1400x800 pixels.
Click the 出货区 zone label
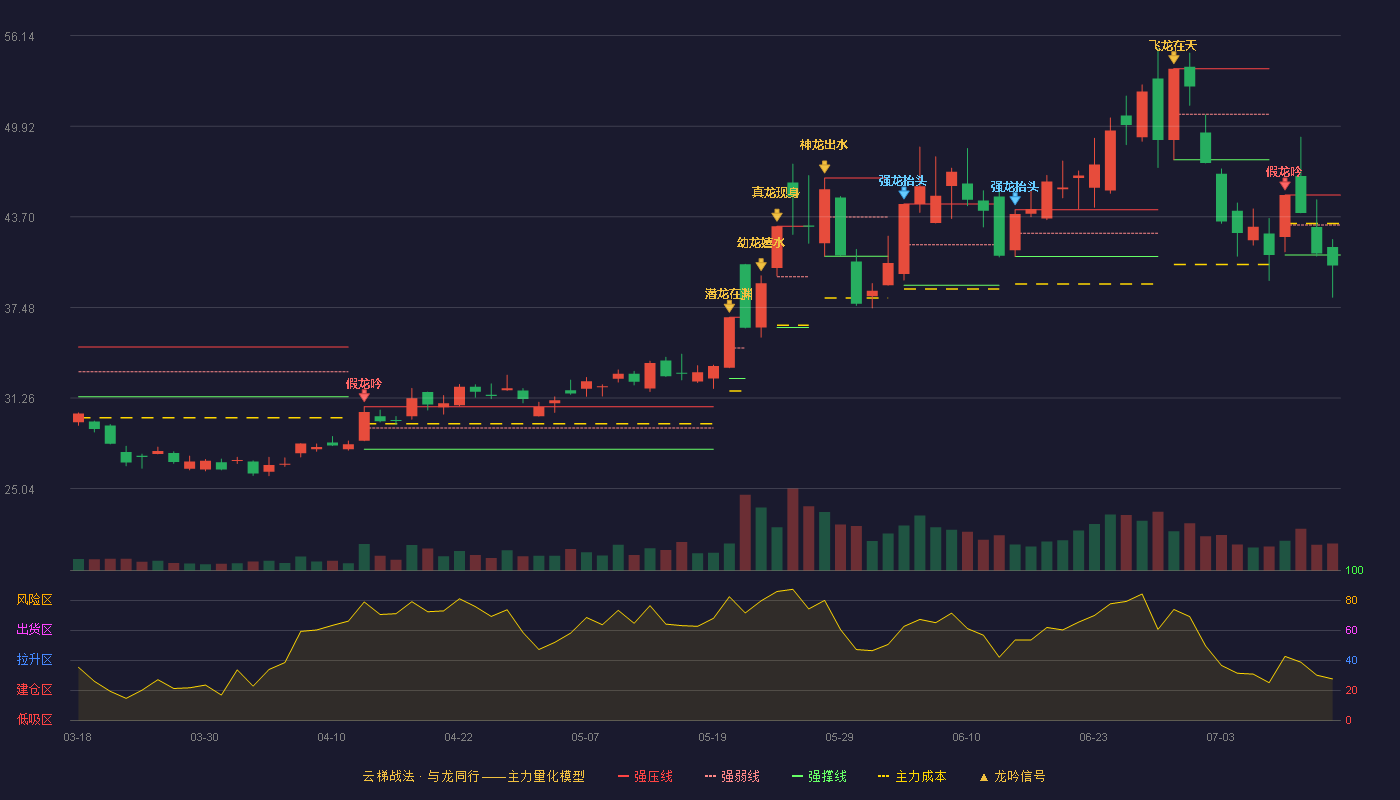pos(35,629)
